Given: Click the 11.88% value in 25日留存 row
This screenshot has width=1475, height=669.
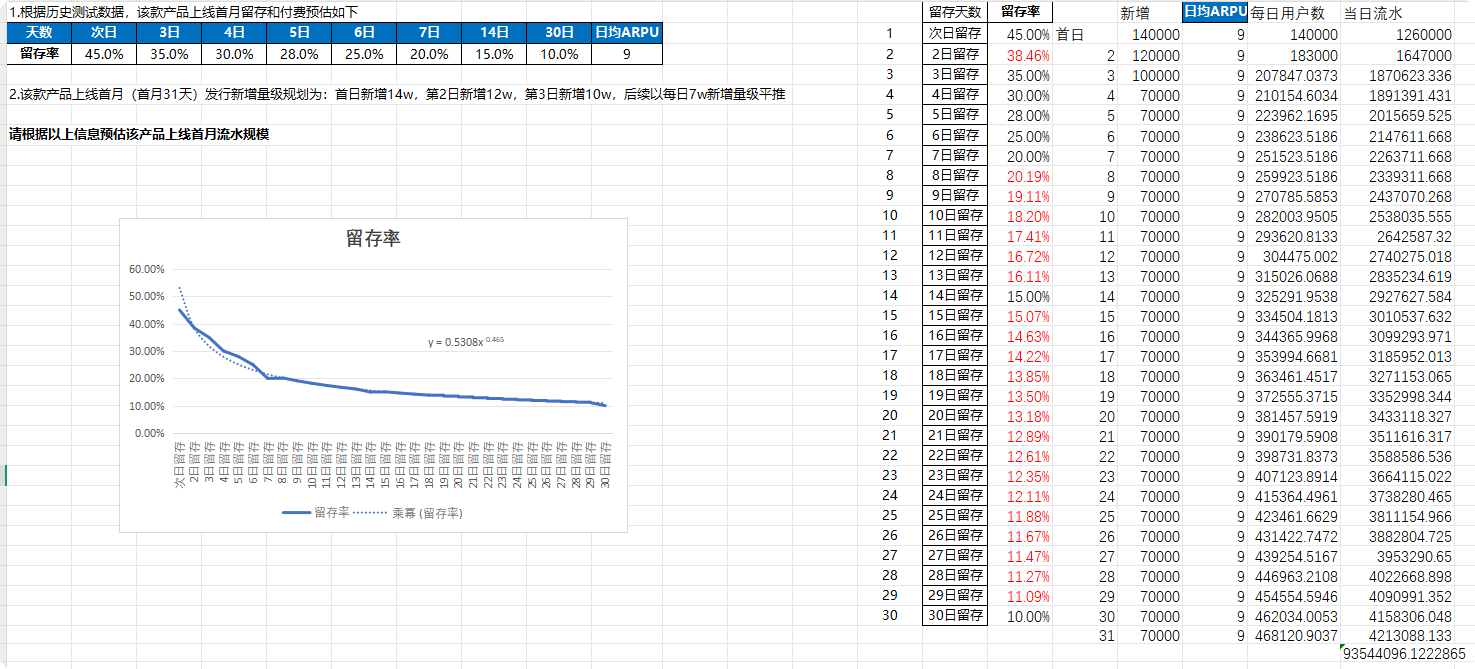Looking at the screenshot, I should click(x=1028, y=515).
